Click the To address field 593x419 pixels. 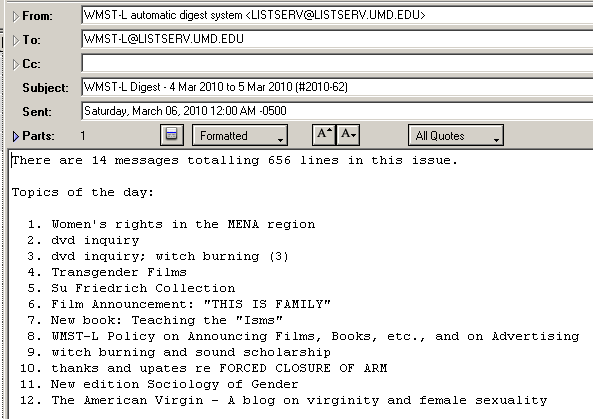[x=337, y=39]
